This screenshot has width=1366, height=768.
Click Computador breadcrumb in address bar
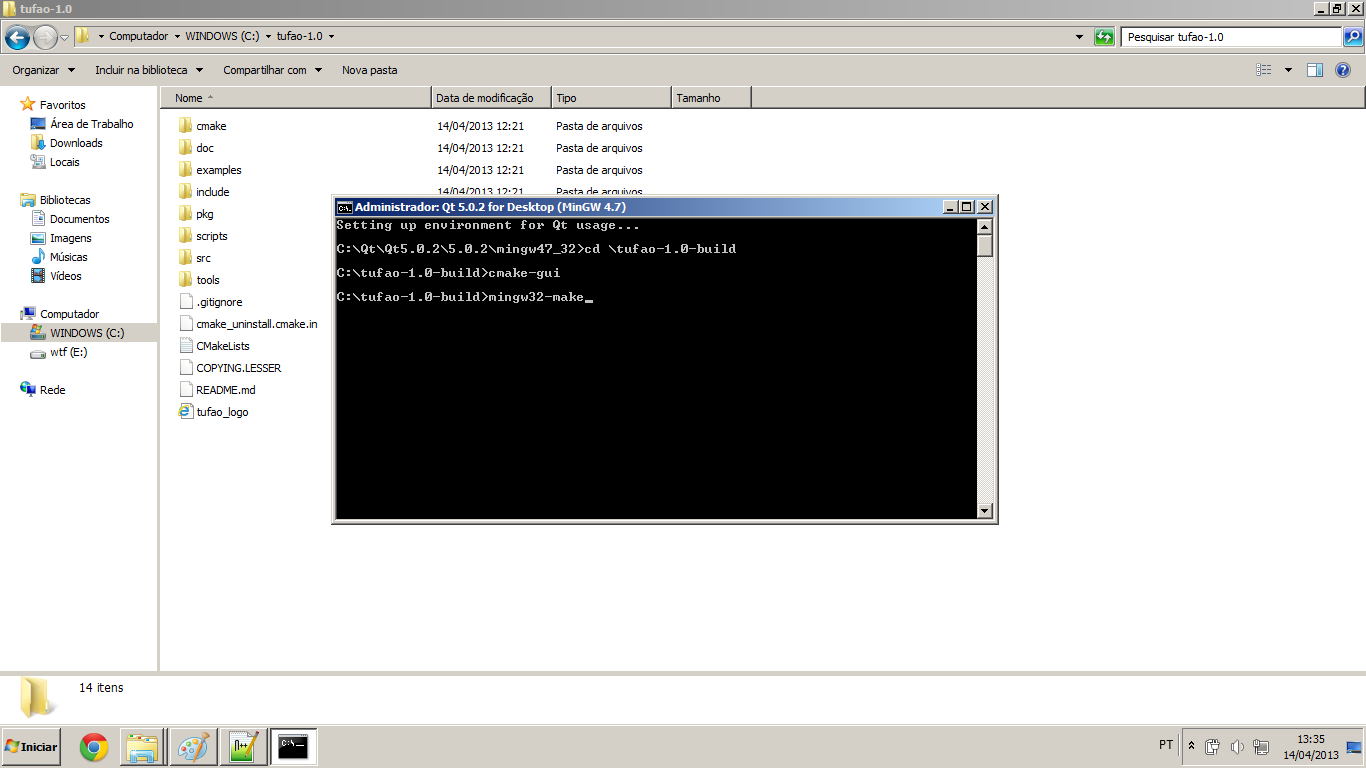click(x=138, y=36)
